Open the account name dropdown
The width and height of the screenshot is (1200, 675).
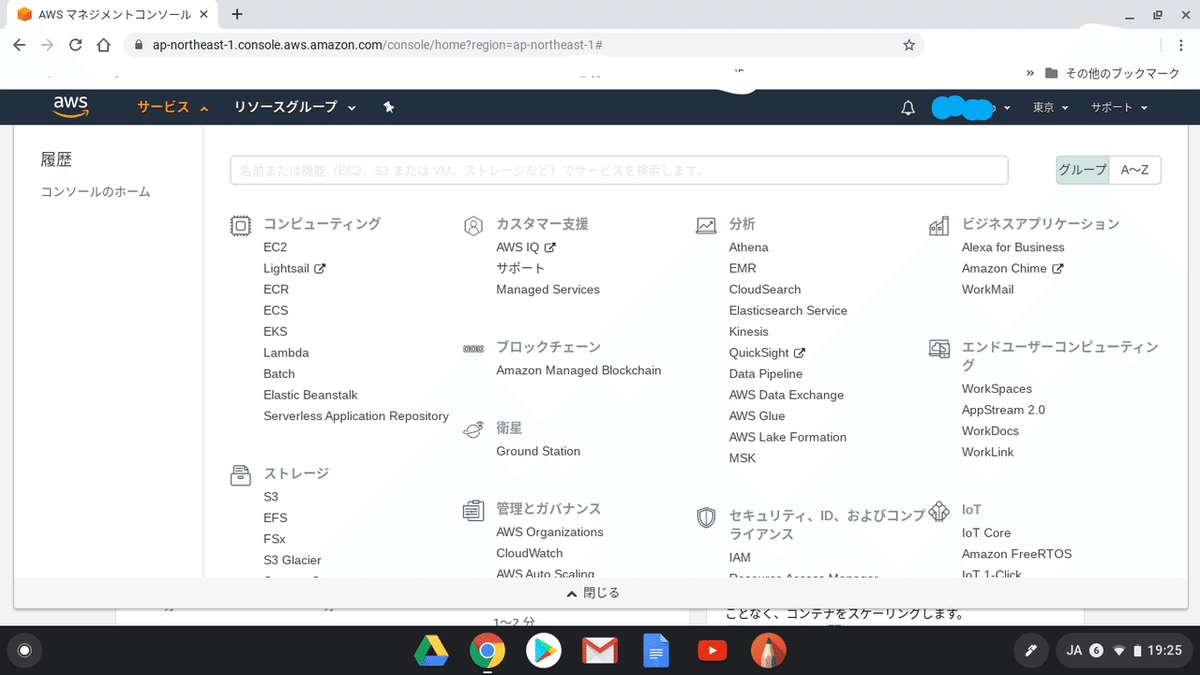(x=971, y=107)
